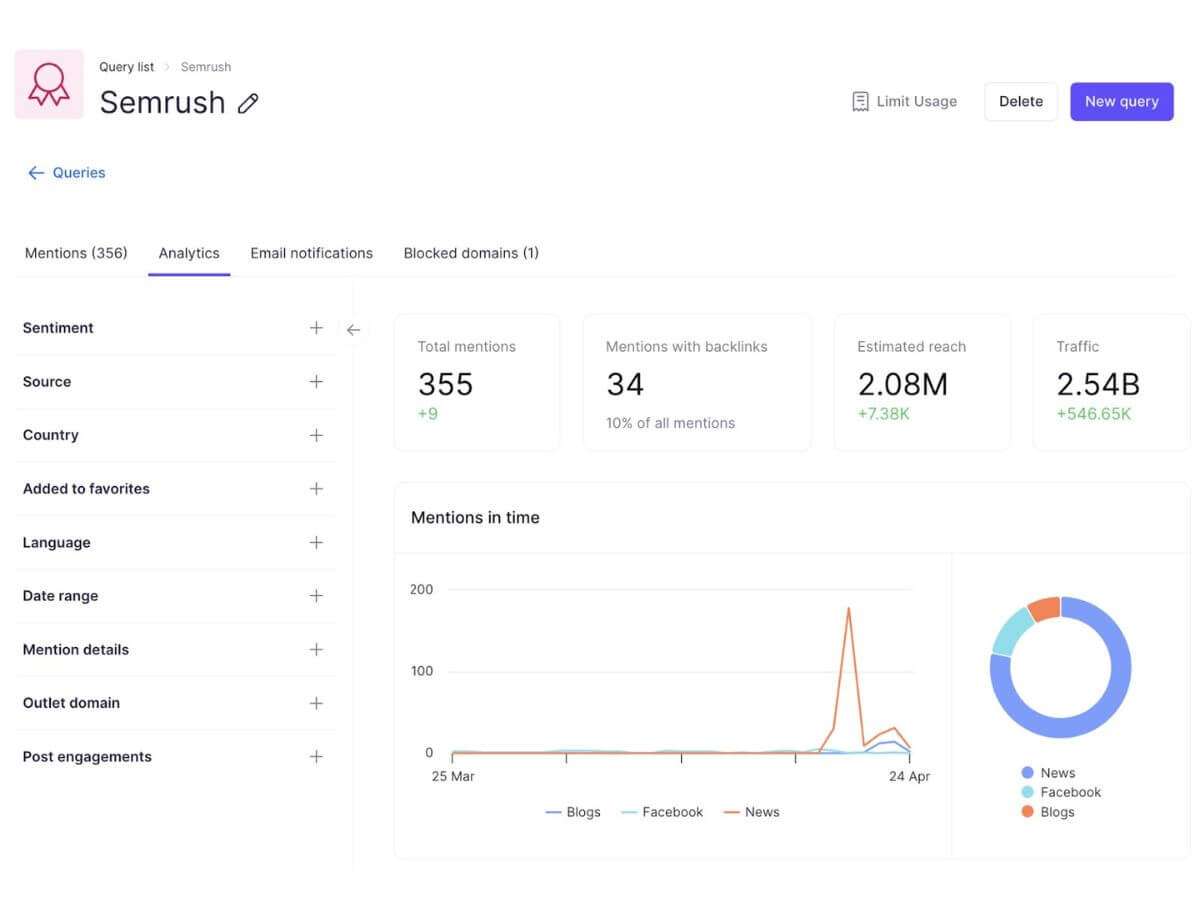Click the pink query badge icon in header

pos(48,83)
